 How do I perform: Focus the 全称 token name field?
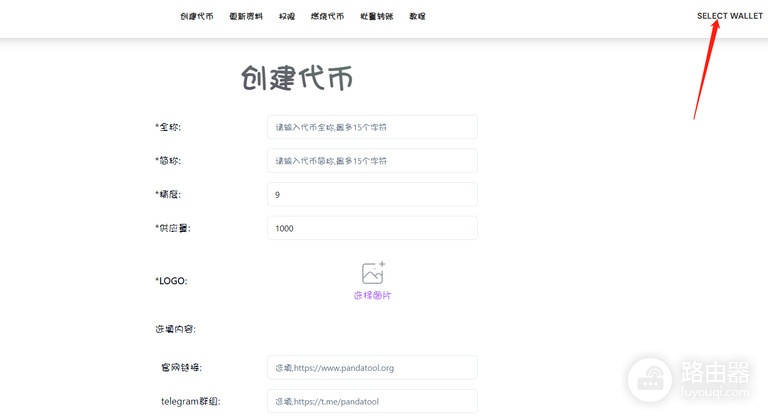tap(372, 127)
